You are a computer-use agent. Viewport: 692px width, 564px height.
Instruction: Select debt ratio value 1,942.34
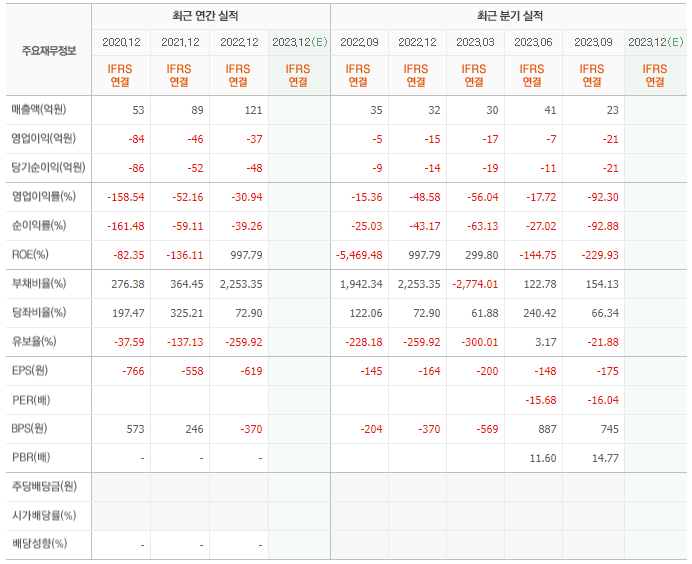click(361, 284)
